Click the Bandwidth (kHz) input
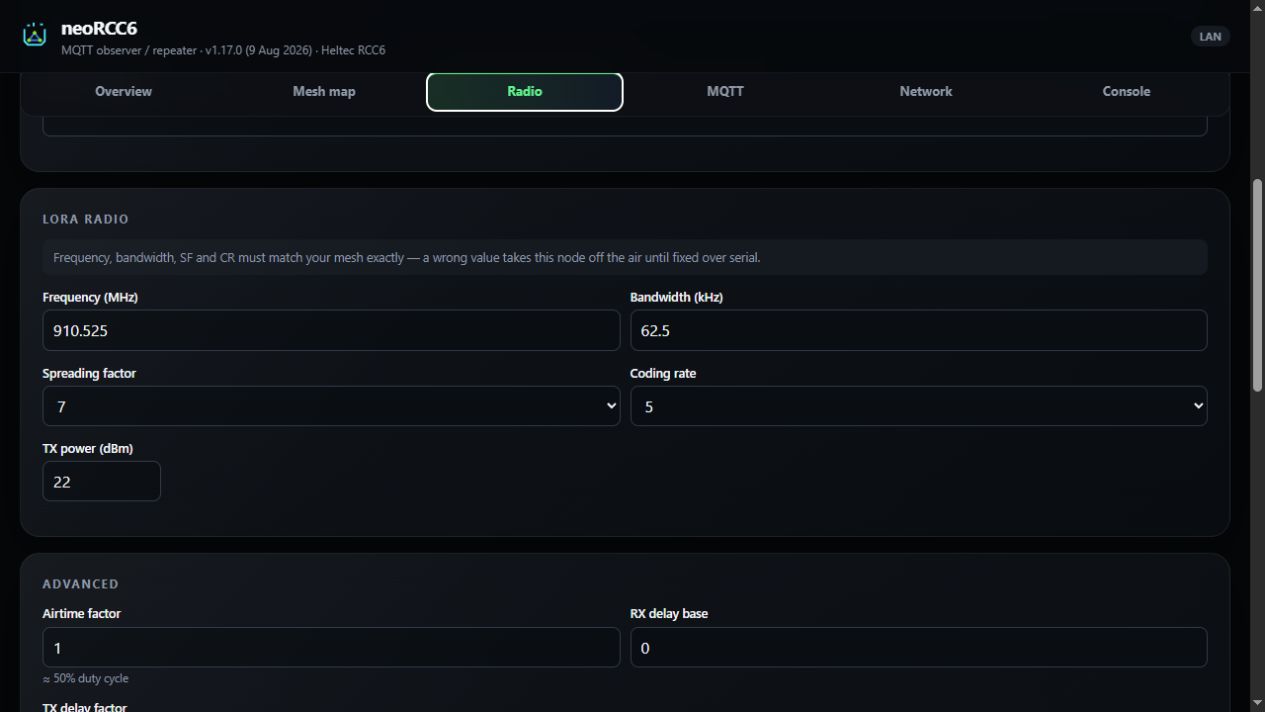This screenshot has width=1265, height=712. (x=918, y=330)
